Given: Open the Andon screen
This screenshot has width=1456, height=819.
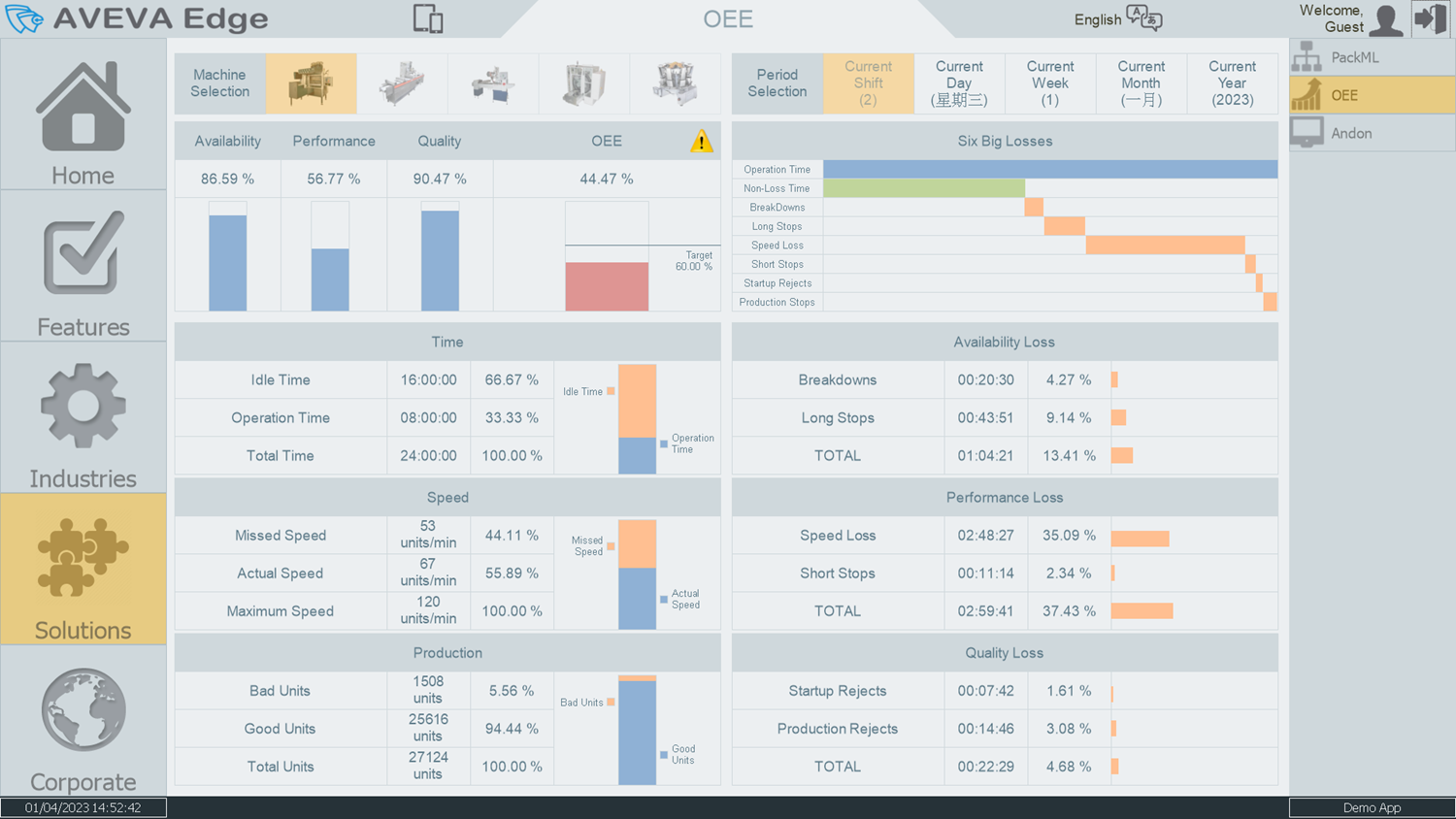Looking at the screenshot, I should [1373, 133].
